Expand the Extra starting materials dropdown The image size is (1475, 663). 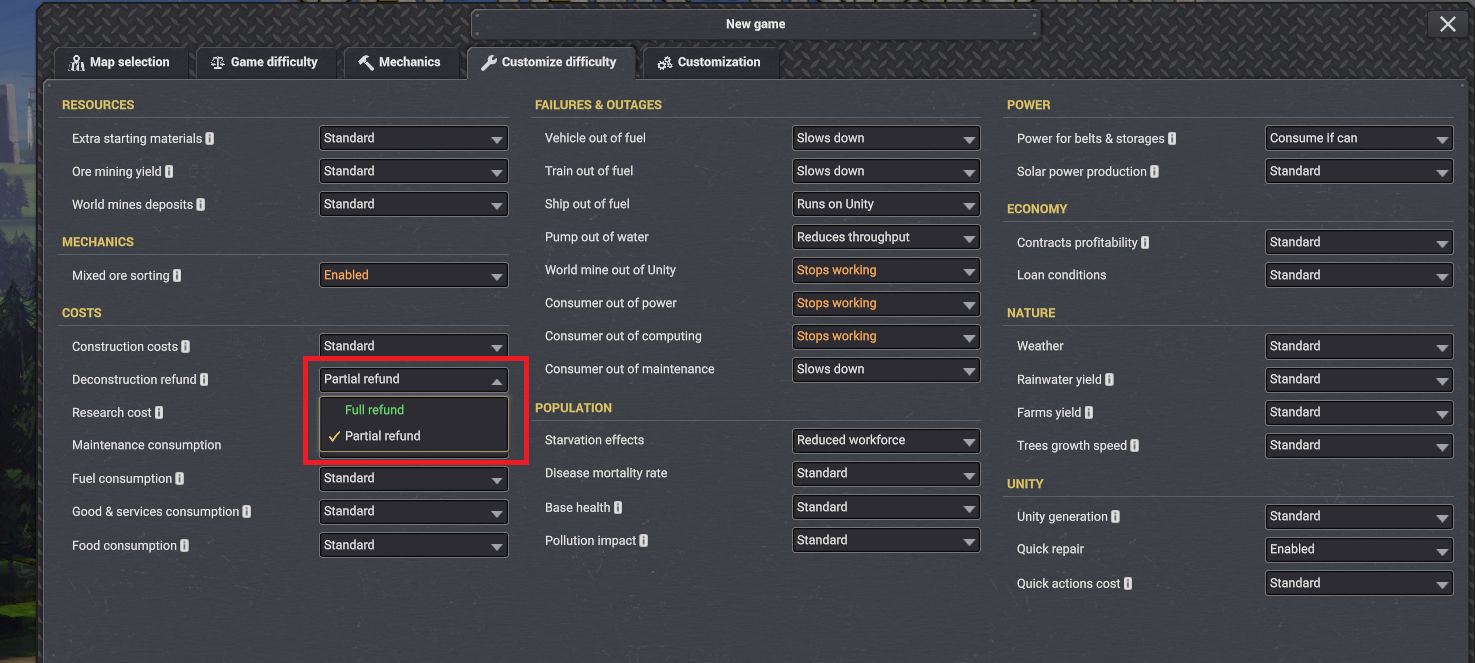click(x=414, y=138)
